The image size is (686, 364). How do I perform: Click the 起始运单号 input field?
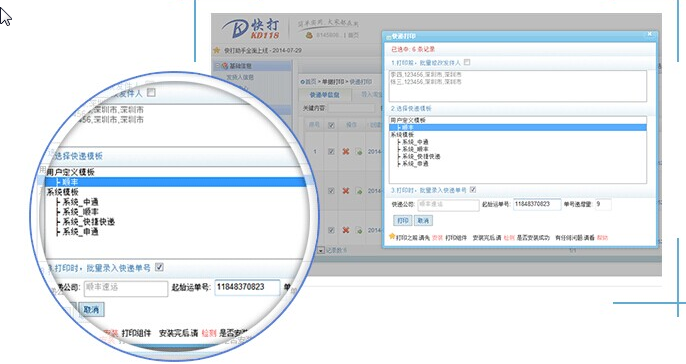pos(537,204)
